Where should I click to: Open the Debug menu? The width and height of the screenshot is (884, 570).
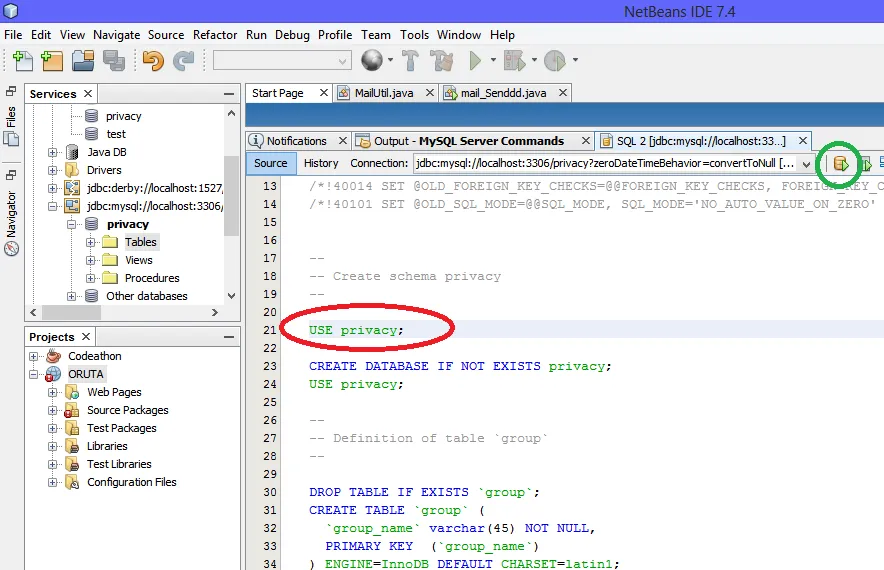(292, 35)
